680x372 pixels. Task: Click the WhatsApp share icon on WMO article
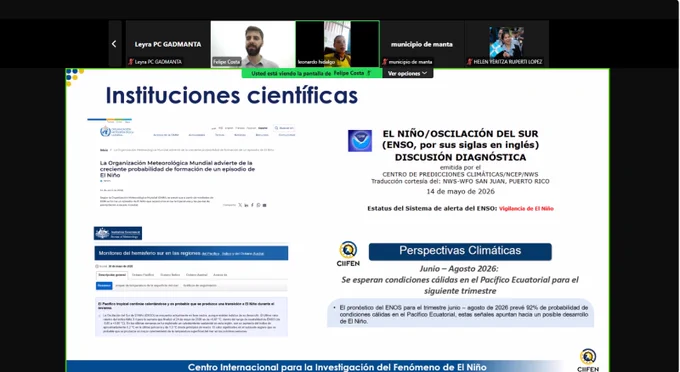click(x=258, y=205)
